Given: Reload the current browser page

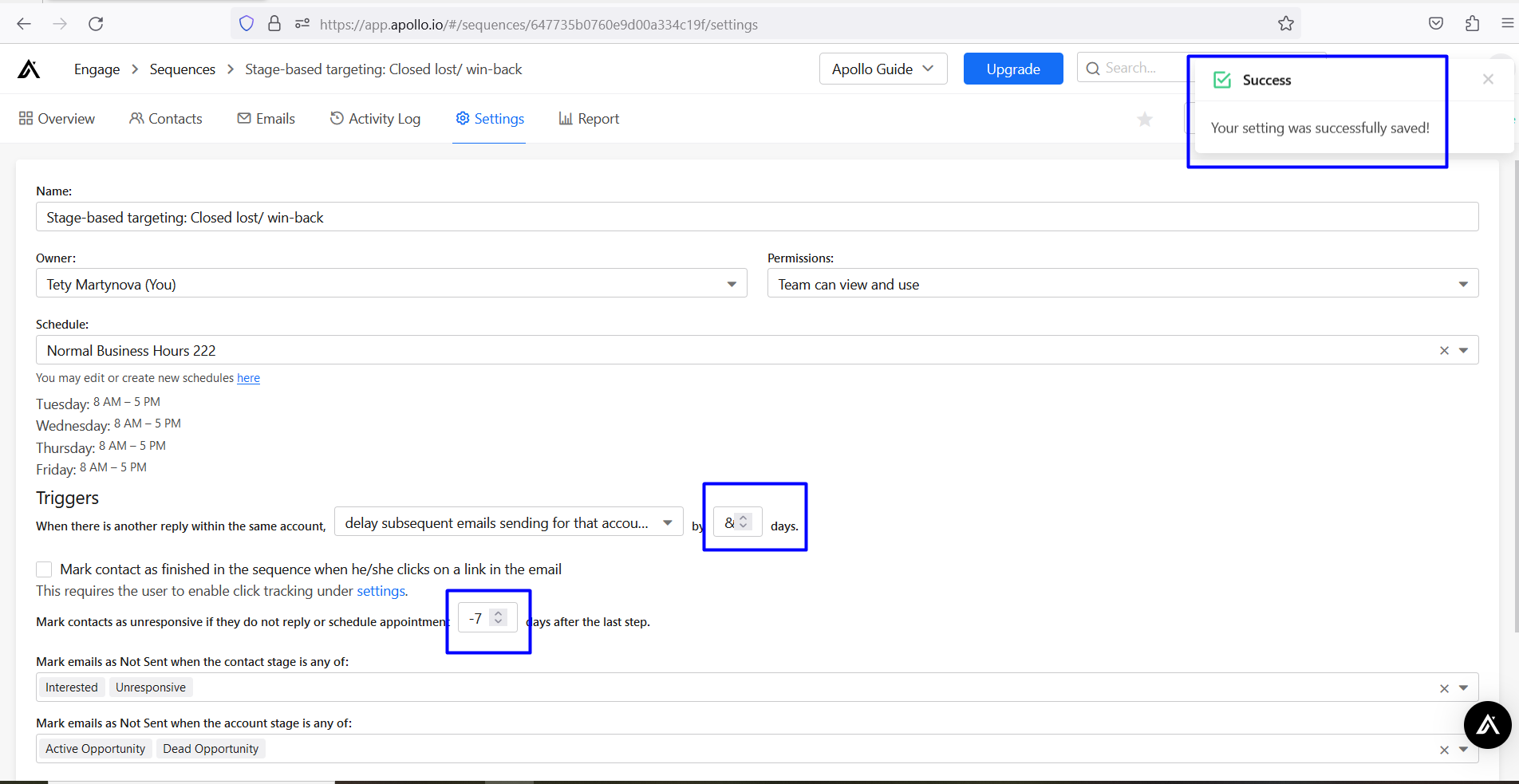Looking at the screenshot, I should (96, 24).
